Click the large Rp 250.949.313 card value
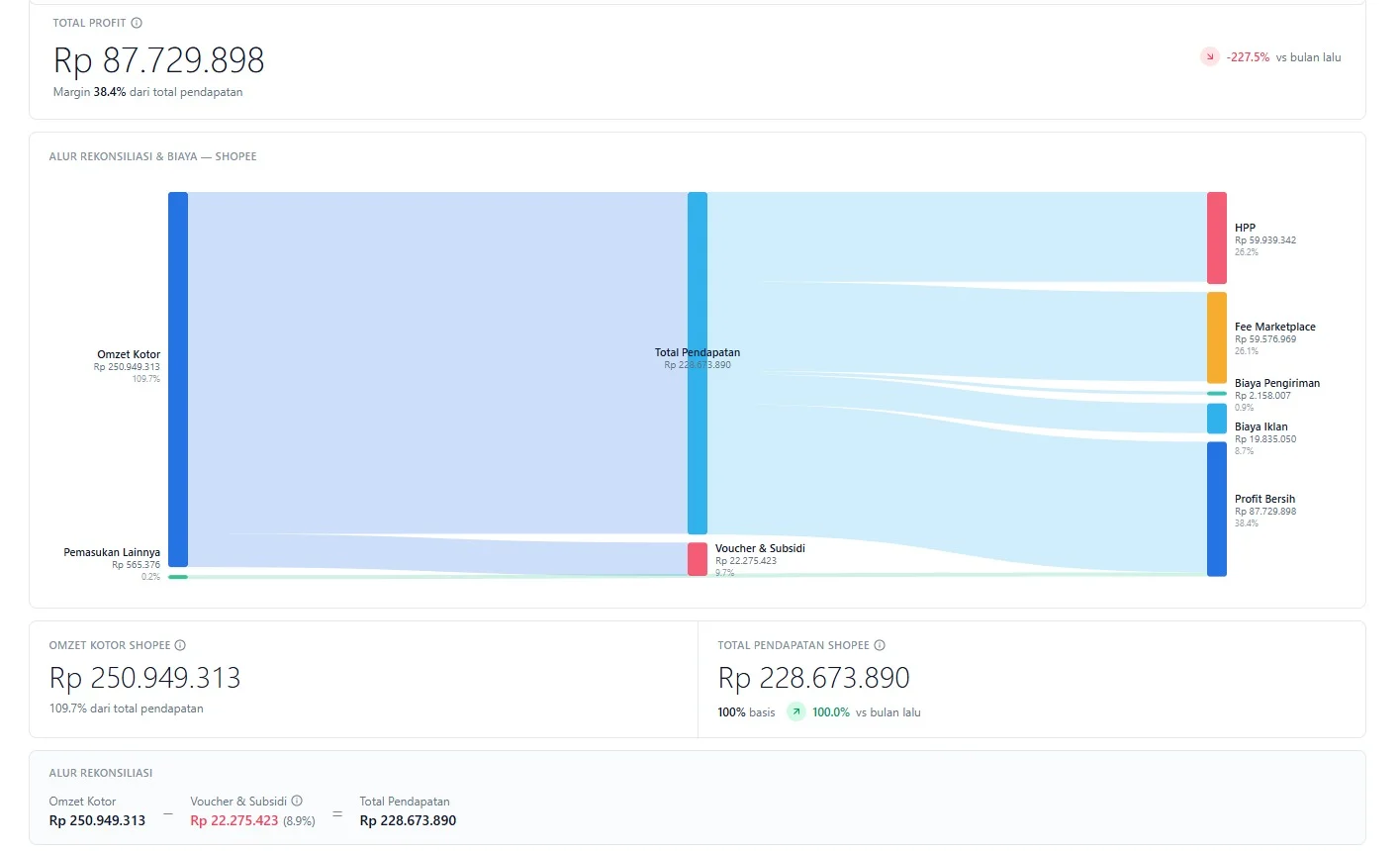The width and height of the screenshot is (1400, 851). [145, 678]
